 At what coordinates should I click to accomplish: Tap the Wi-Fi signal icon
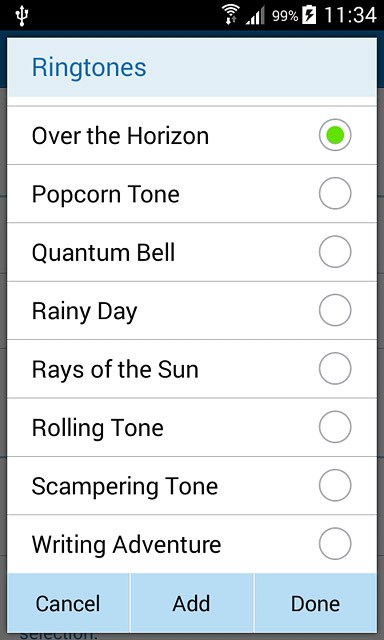tap(231, 15)
